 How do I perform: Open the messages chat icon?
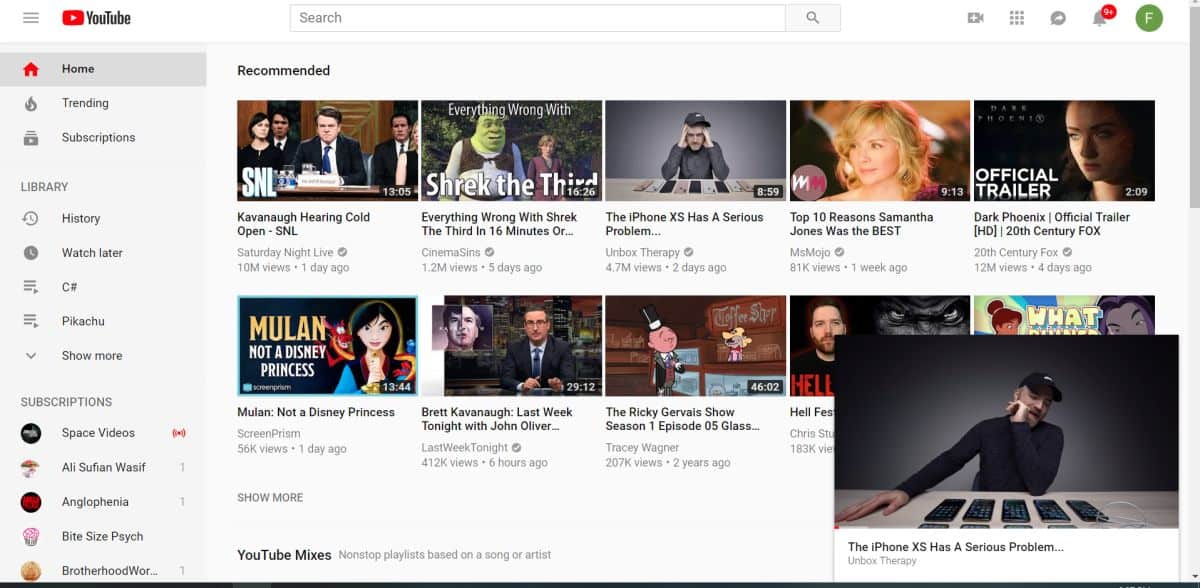point(1057,18)
